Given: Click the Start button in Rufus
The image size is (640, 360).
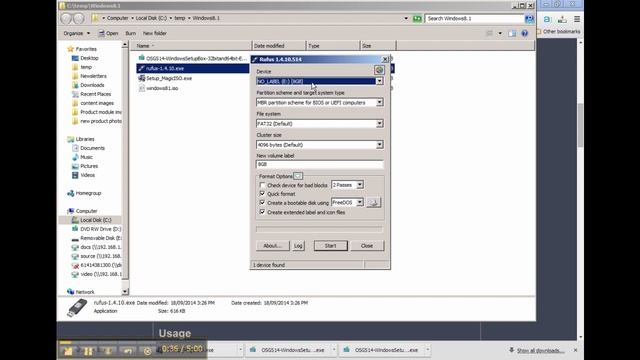Looking at the screenshot, I should click(x=331, y=246).
